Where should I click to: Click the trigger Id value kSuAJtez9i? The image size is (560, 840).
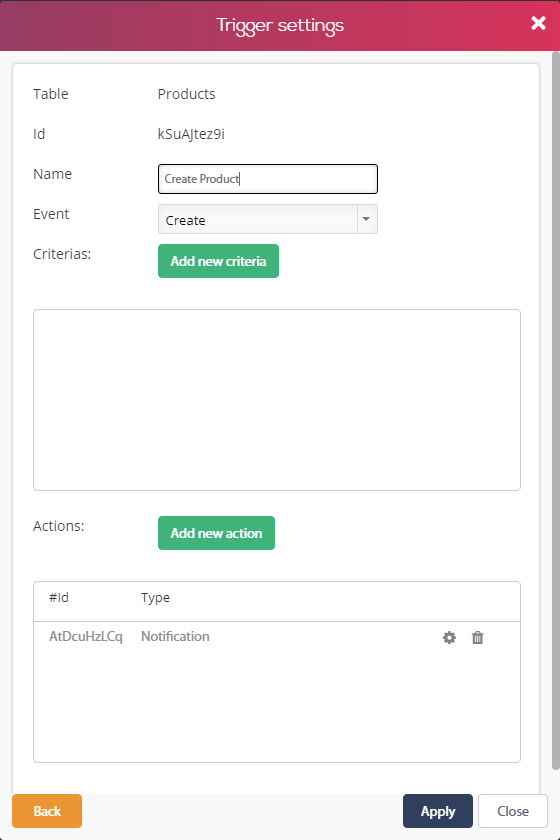tap(191, 134)
